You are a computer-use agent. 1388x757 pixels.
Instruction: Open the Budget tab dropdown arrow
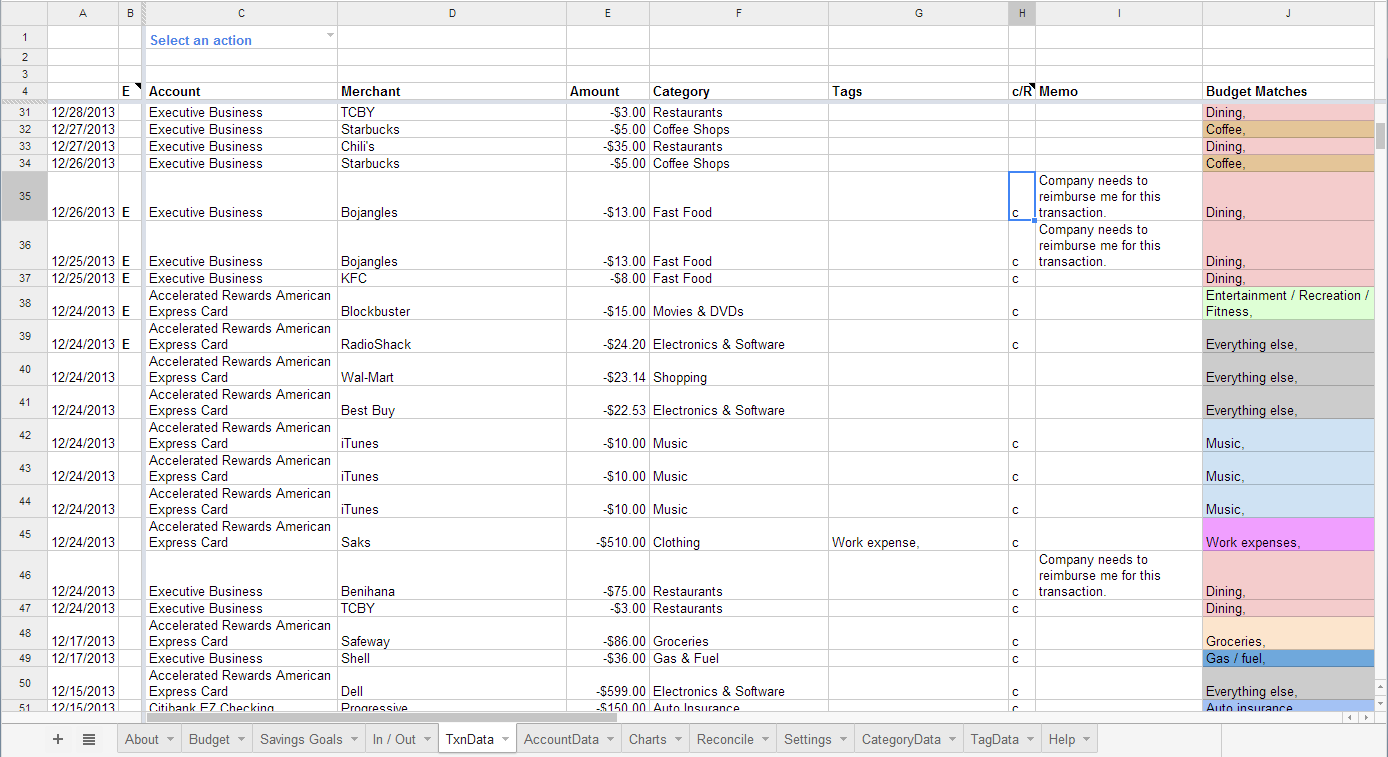tap(241, 740)
